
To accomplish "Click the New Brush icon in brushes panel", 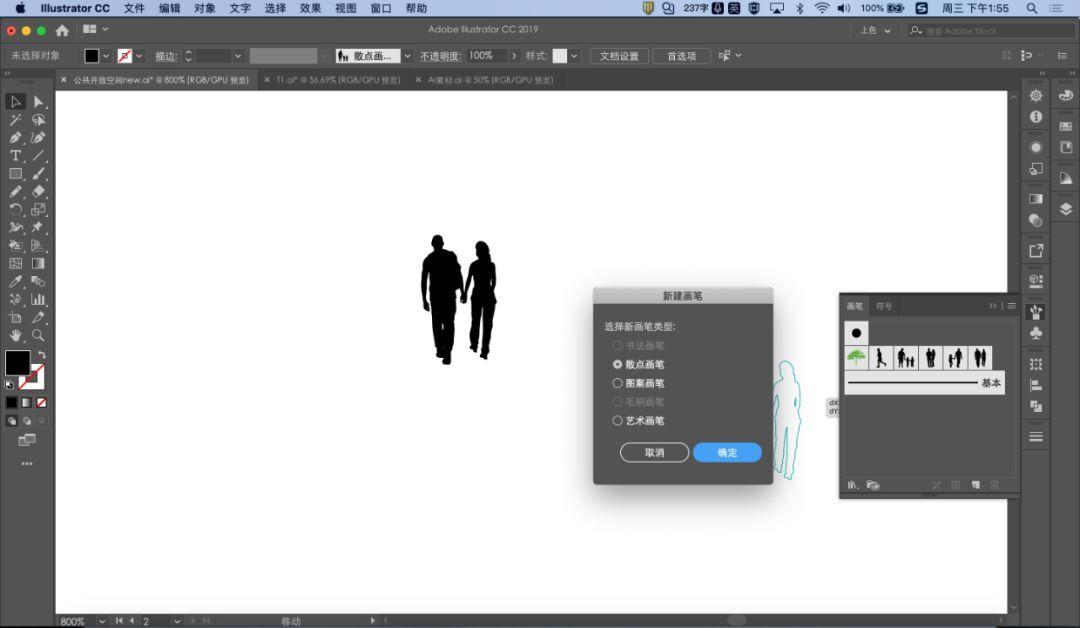I will [975, 485].
